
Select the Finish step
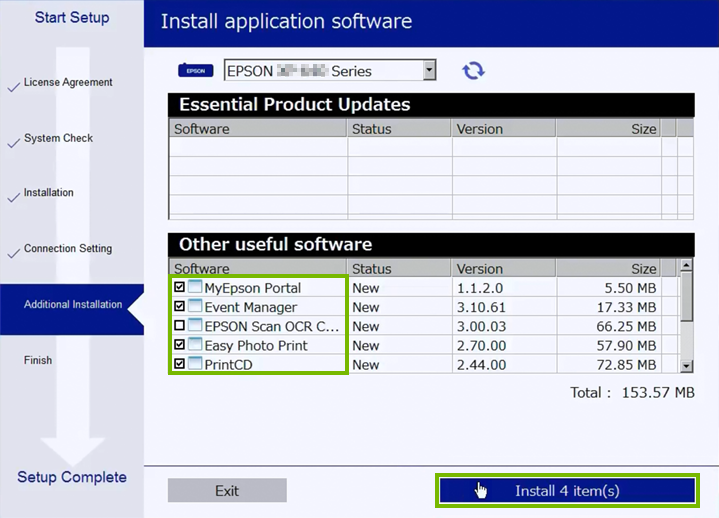coord(38,360)
